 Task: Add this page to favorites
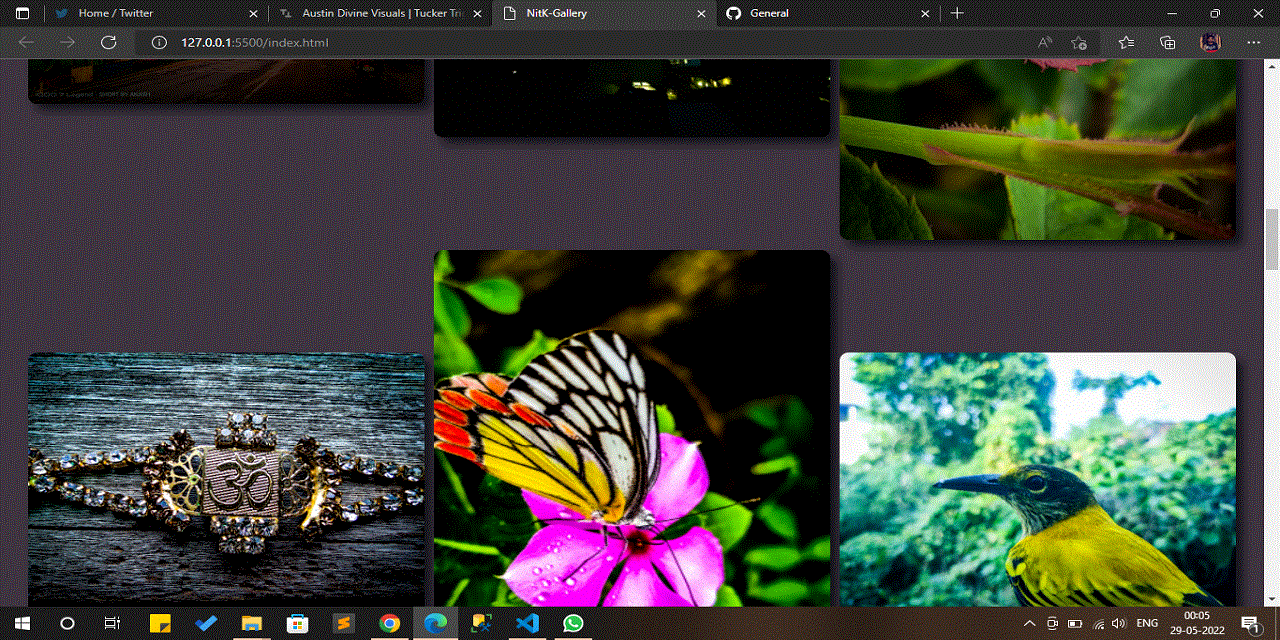1079,42
